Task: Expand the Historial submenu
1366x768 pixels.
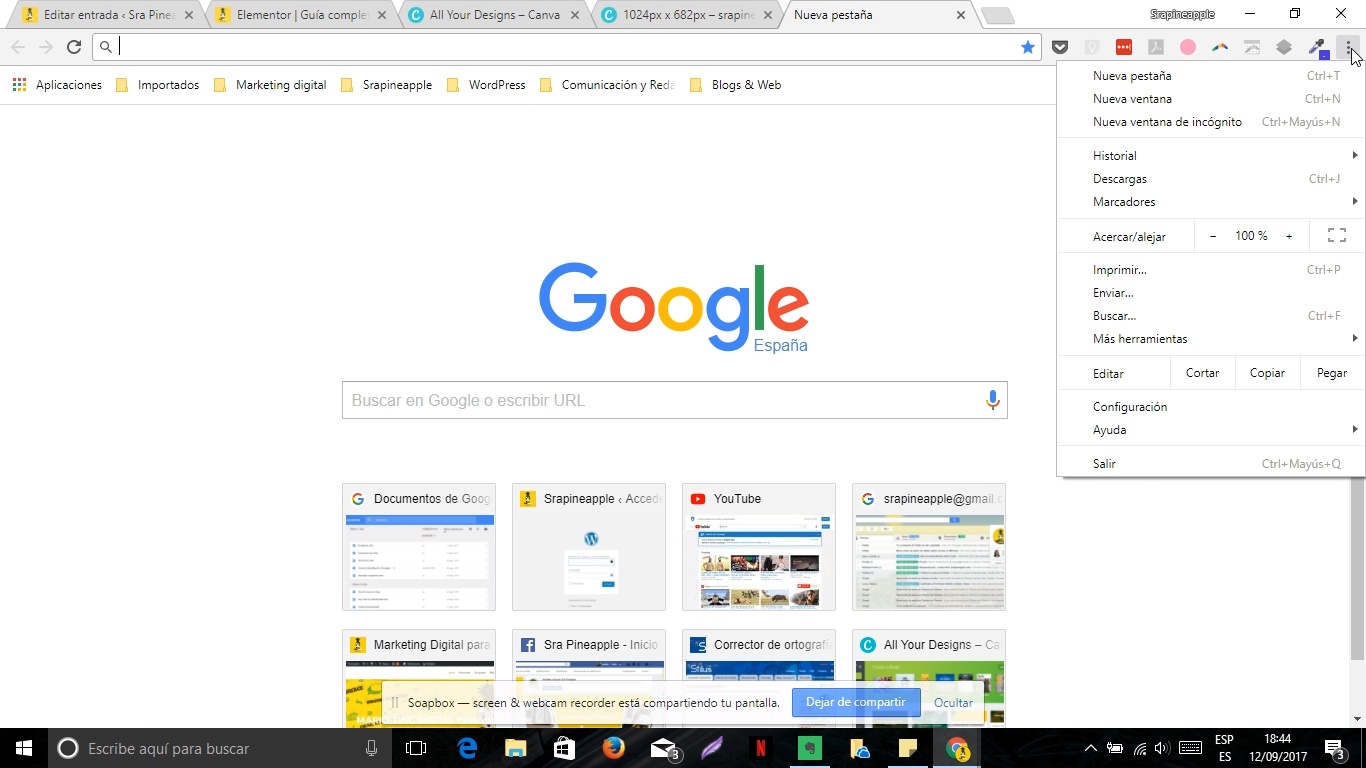Action: [x=1211, y=156]
